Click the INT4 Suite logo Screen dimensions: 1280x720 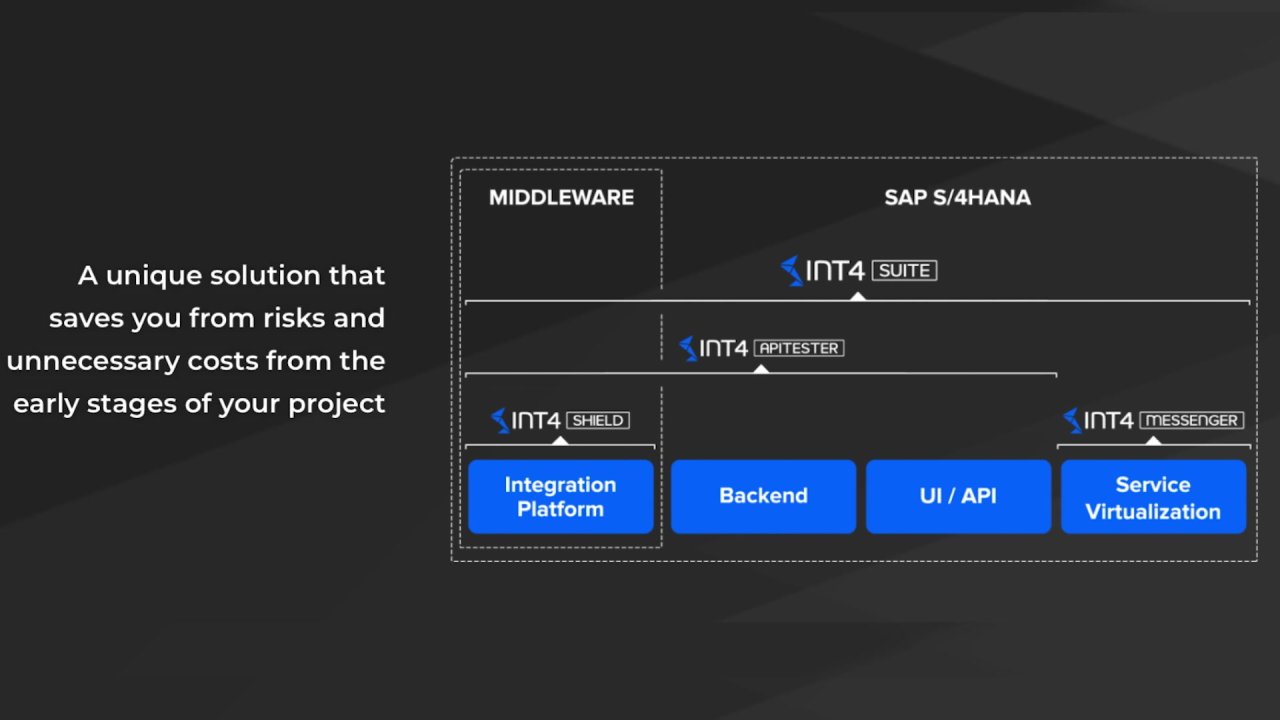858,270
